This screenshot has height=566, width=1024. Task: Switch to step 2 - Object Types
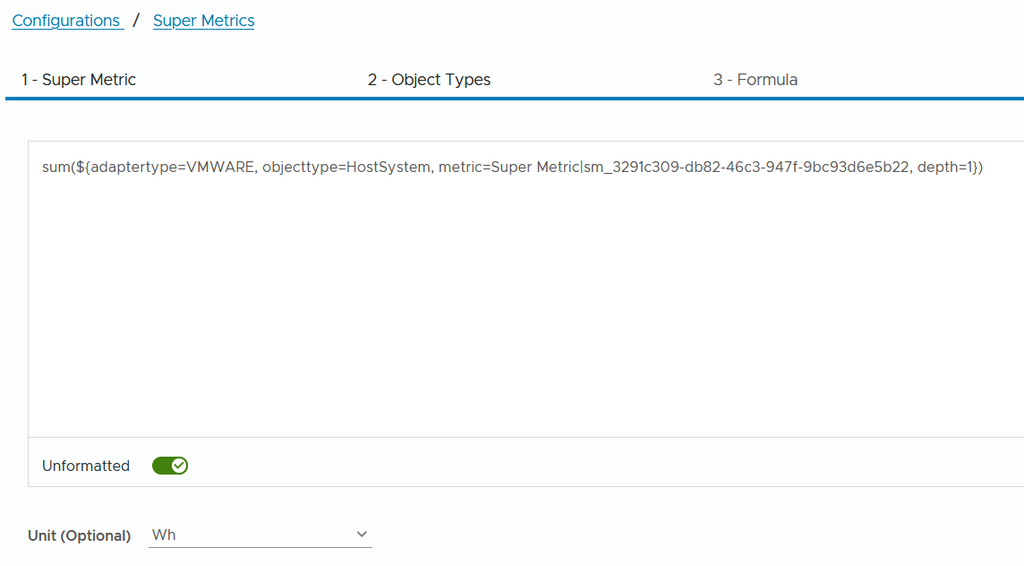[x=428, y=80]
